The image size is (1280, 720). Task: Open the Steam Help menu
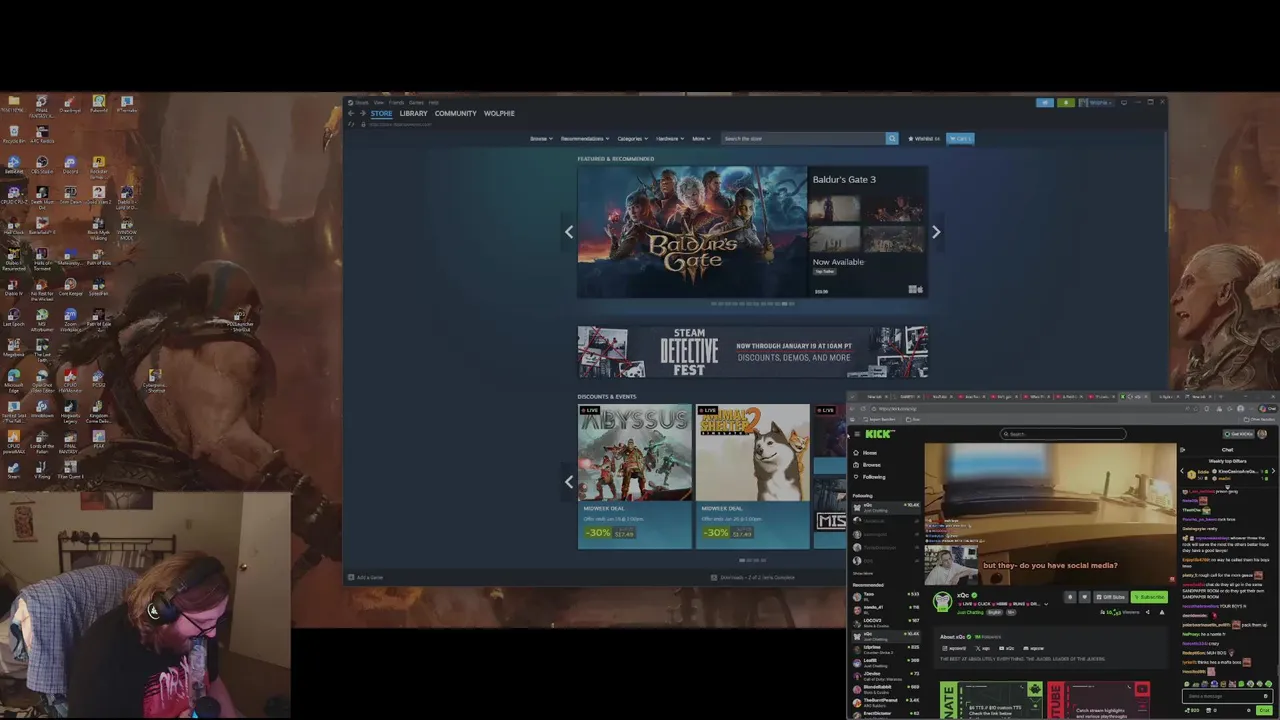(433, 102)
